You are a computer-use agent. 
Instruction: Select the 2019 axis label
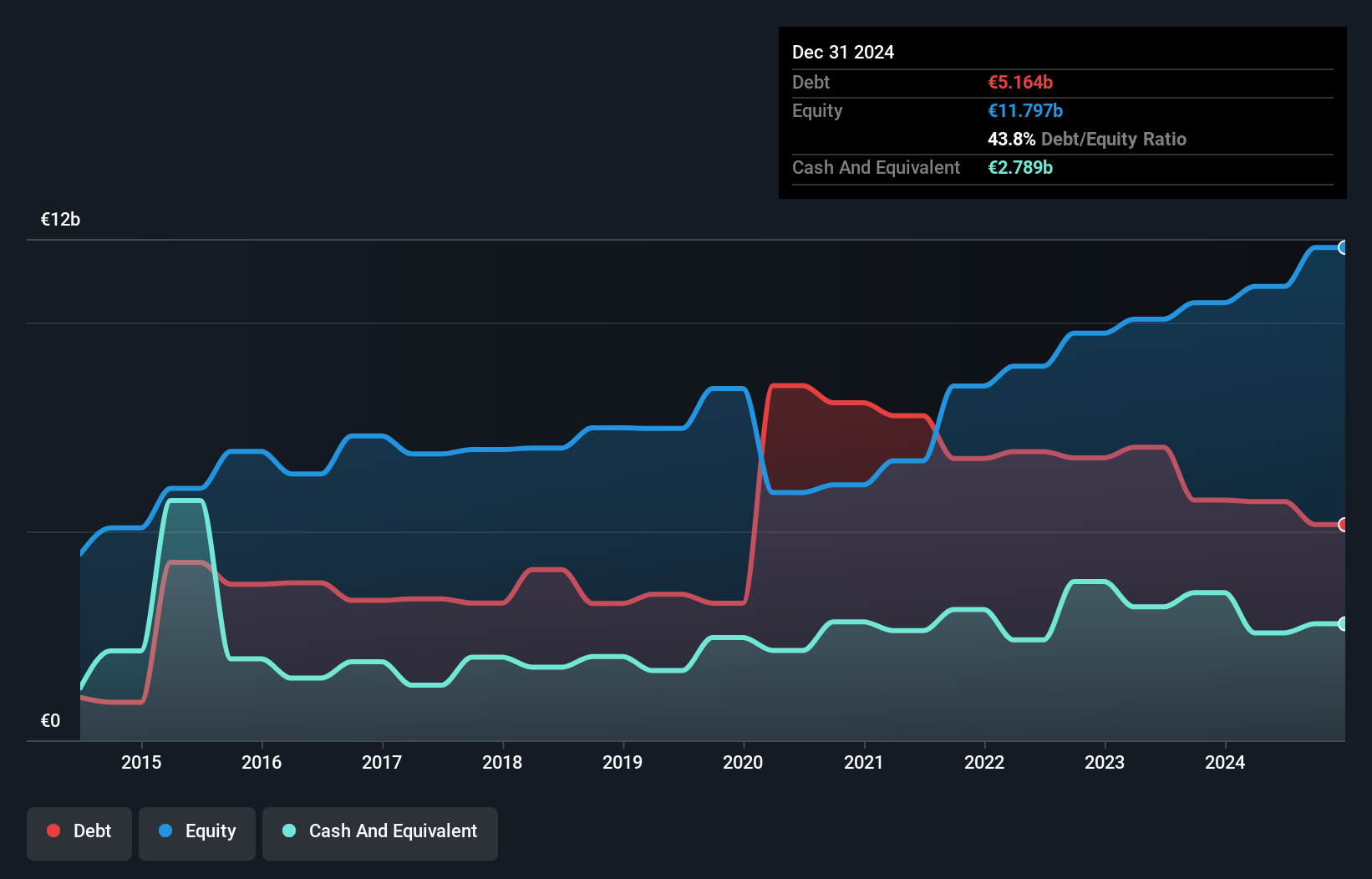[x=622, y=762]
